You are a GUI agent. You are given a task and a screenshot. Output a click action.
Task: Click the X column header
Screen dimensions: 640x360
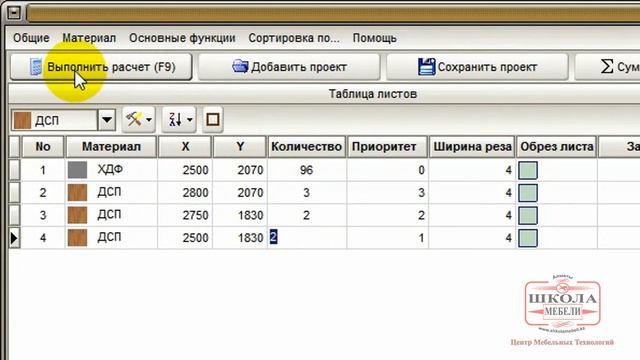pos(185,147)
